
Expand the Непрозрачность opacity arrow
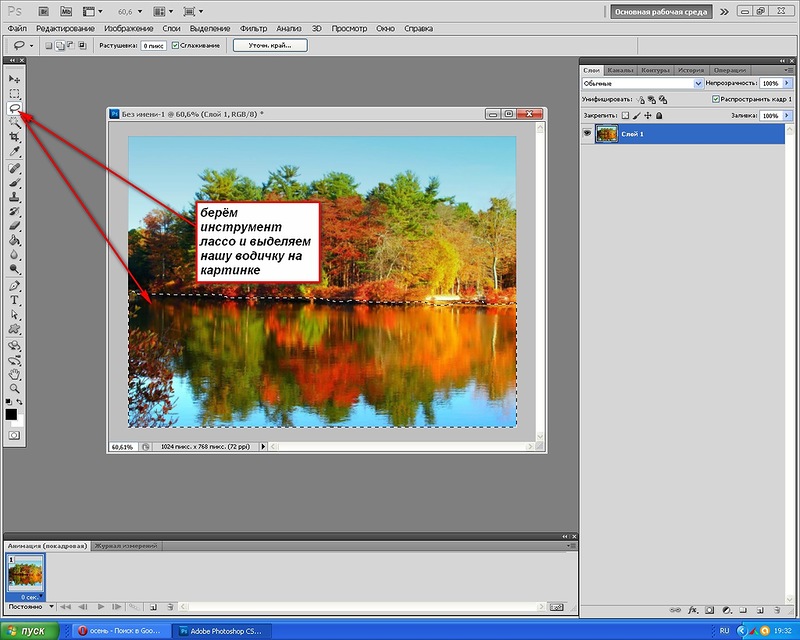click(x=787, y=83)
